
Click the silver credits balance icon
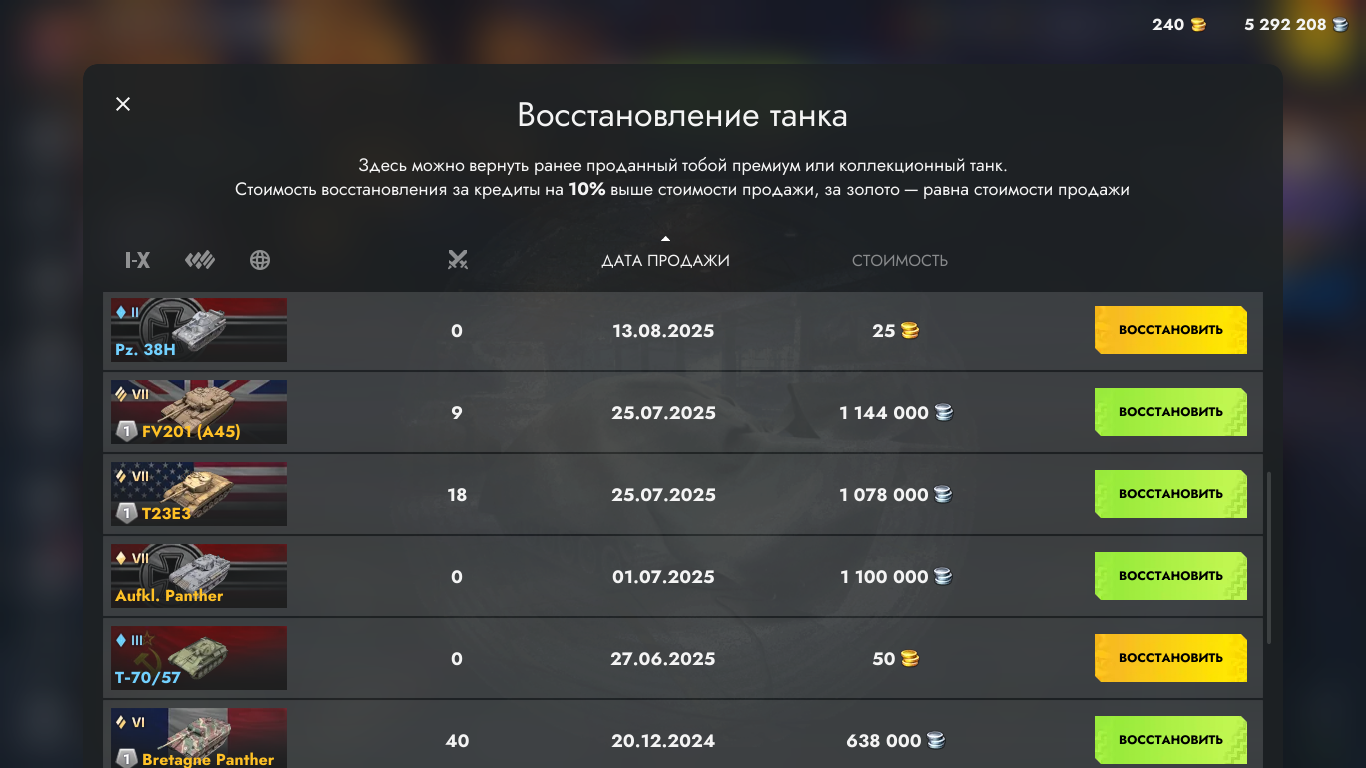(x=1340, y=25)
